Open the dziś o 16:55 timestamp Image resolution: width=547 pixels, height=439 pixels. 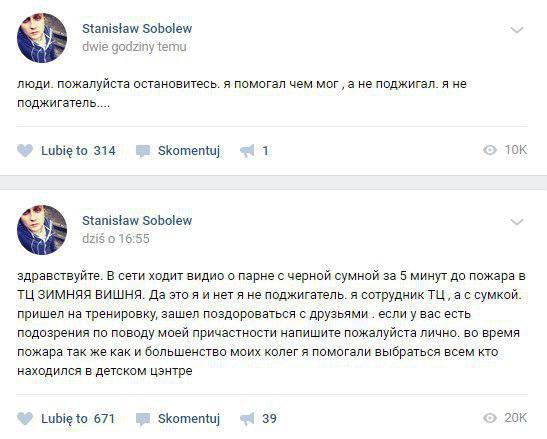(x=116, y=239)
